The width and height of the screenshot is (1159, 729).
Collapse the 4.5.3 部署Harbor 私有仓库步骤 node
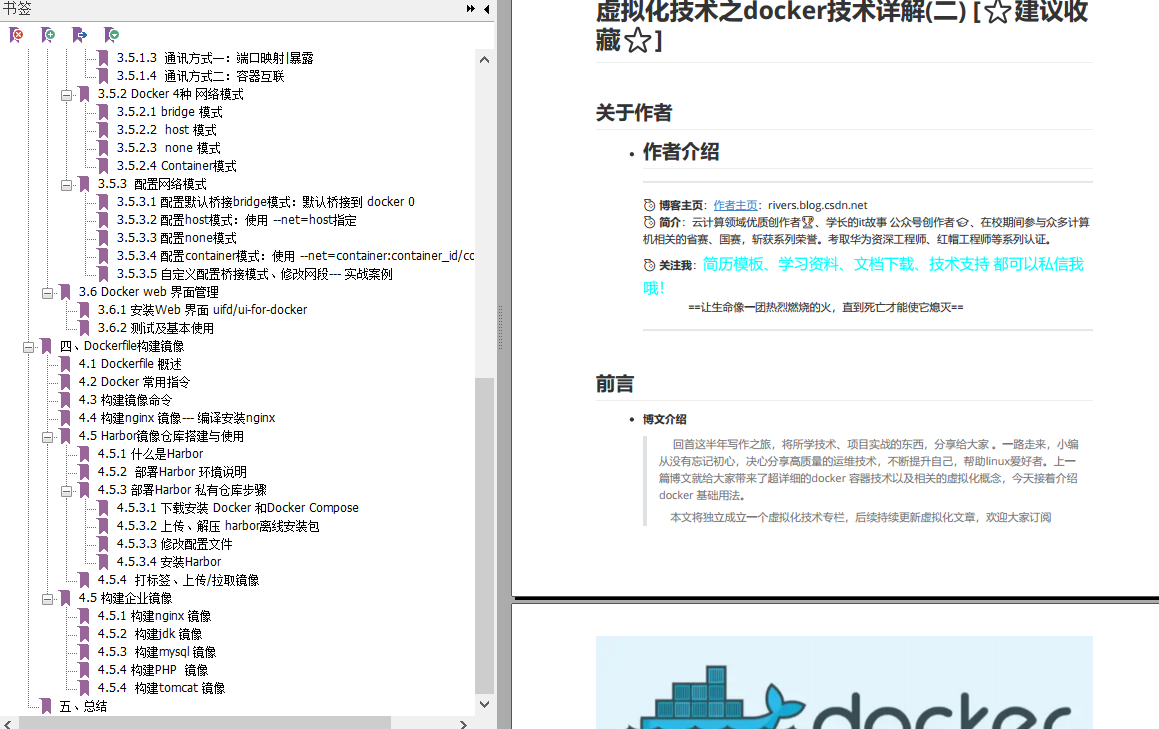click(x=67, y=489)
